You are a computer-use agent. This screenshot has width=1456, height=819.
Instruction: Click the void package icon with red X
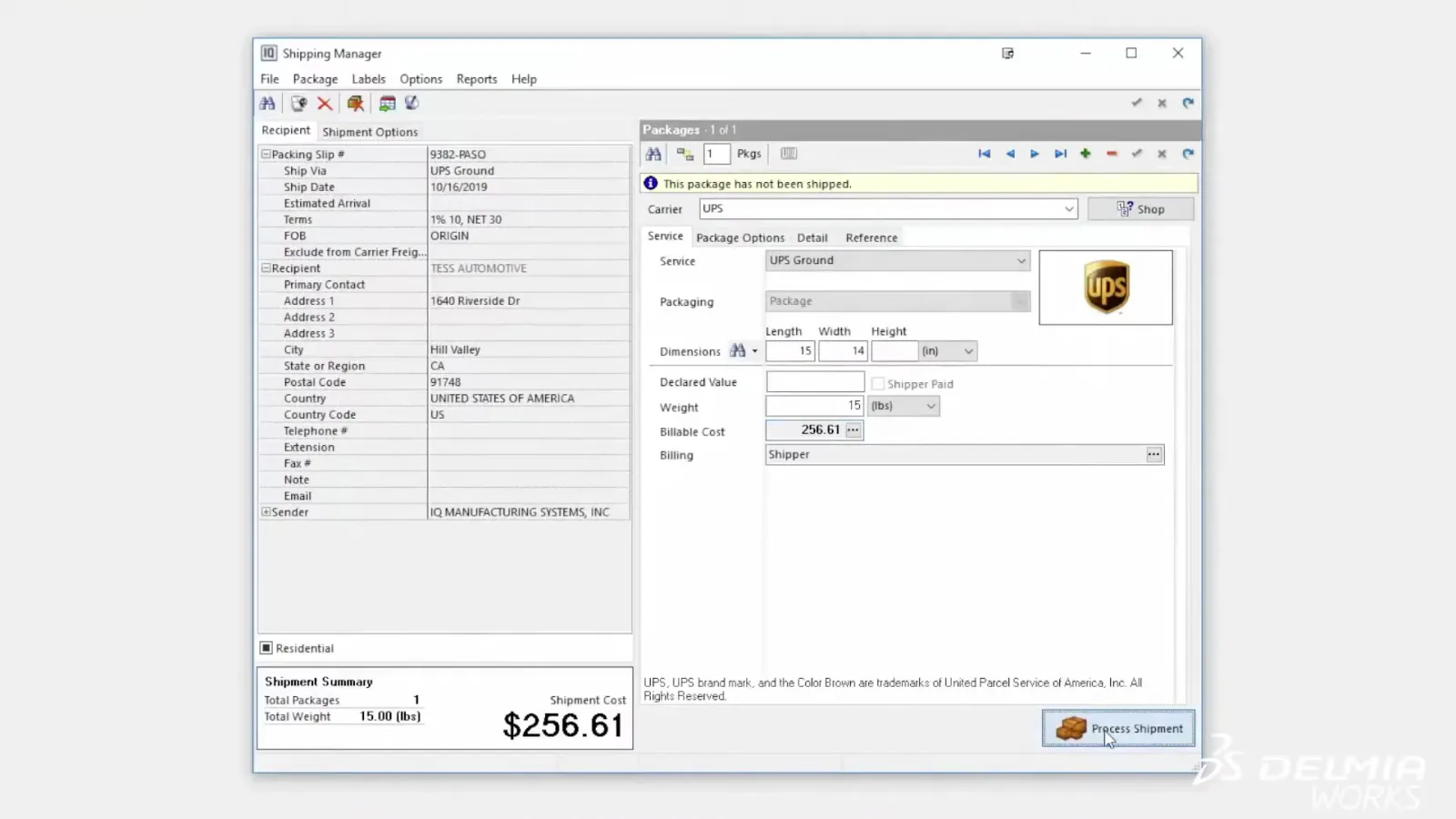pos(356,104)
